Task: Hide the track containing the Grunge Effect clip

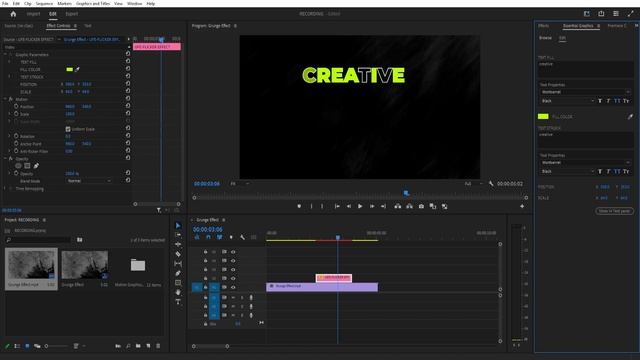Action: click(233, 287)
